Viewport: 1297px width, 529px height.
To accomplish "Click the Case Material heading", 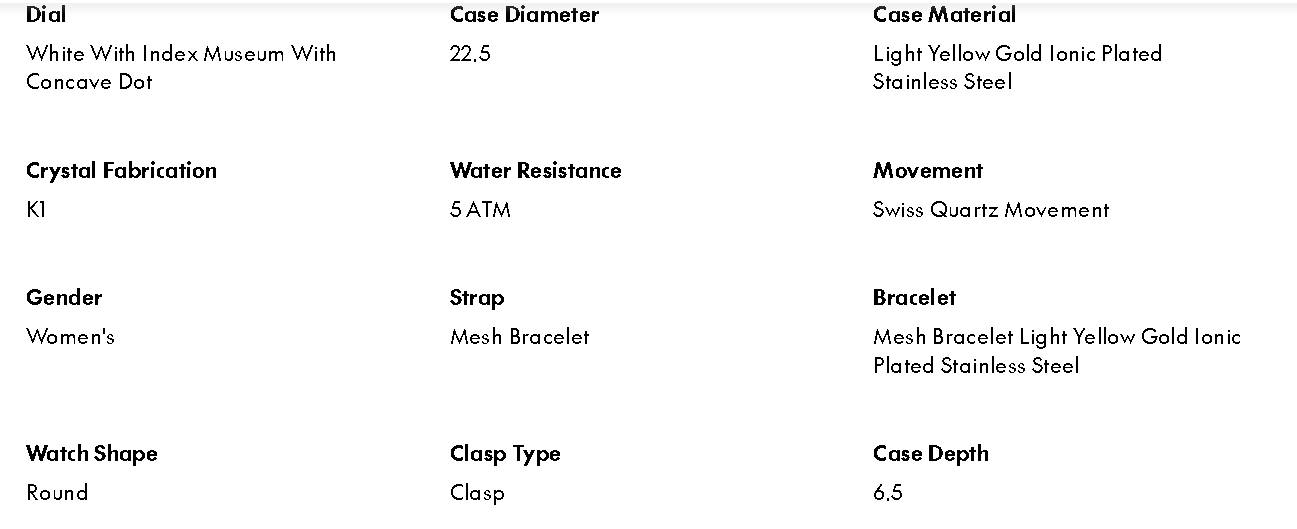I will click(944, 15).
